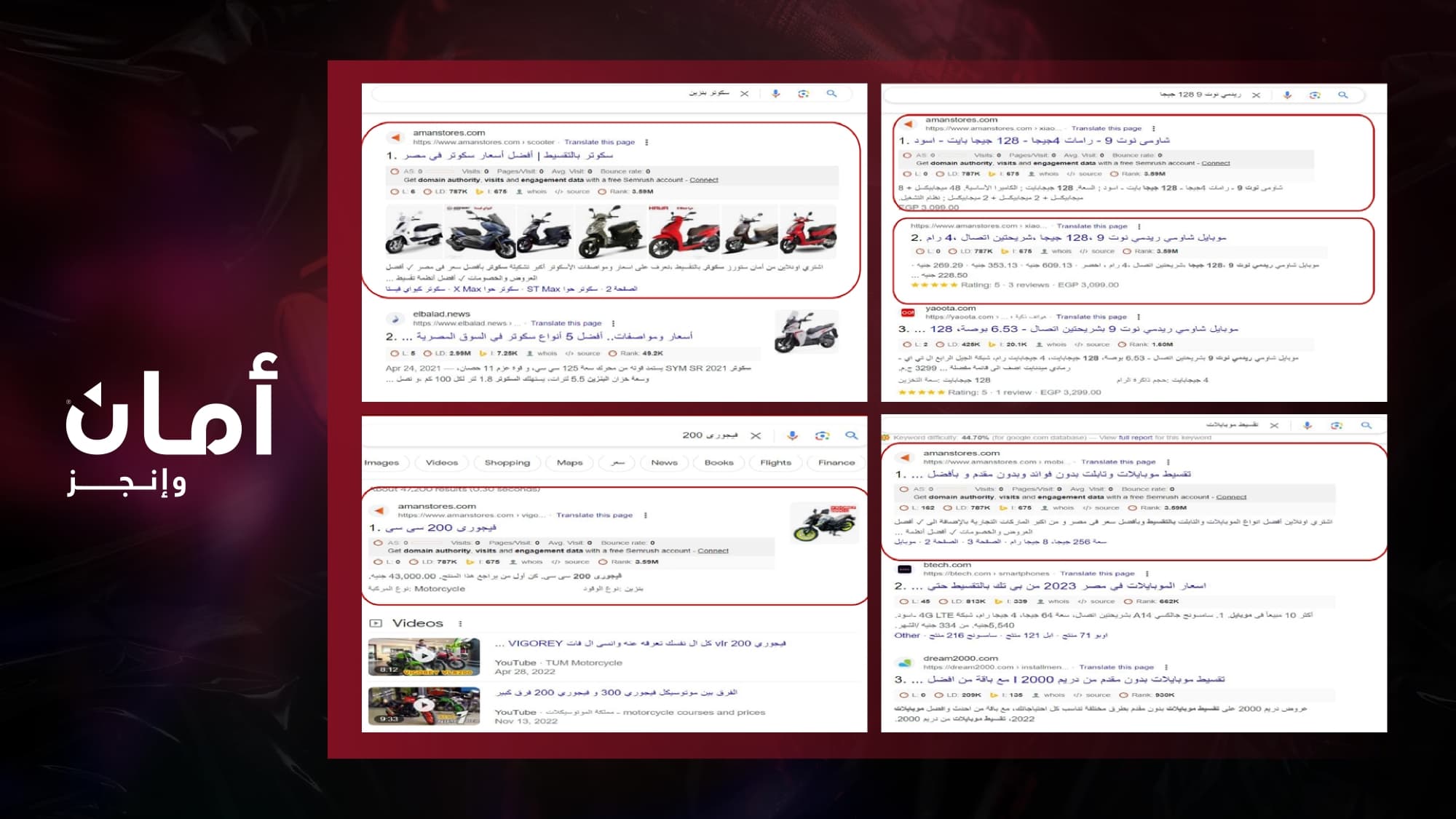Play the 8:12 TUM Motorcycle video
1456x819 pixels.
click(x=424, y=657)
